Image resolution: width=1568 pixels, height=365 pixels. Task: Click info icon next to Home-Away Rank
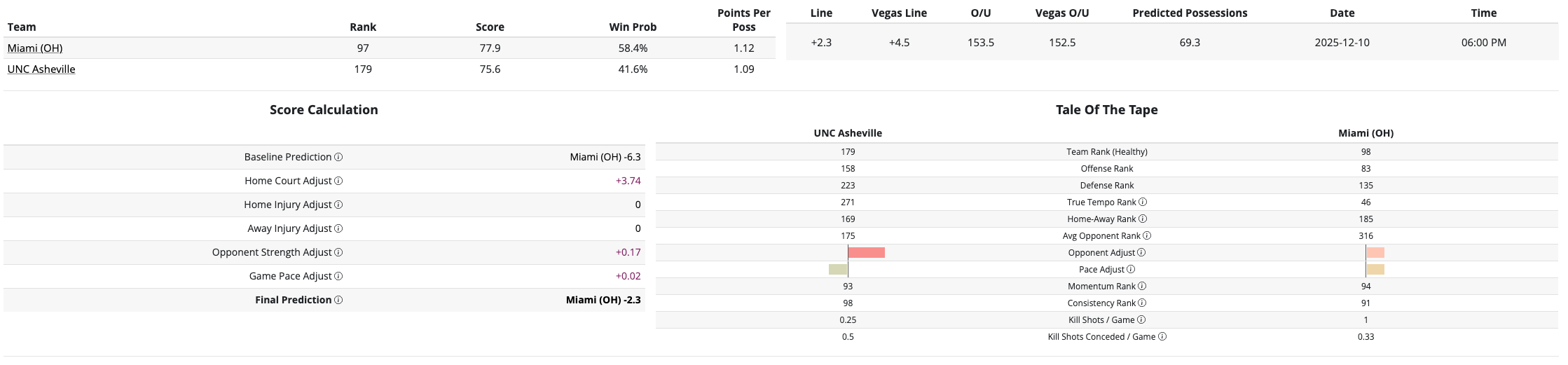click(1143, 219)
